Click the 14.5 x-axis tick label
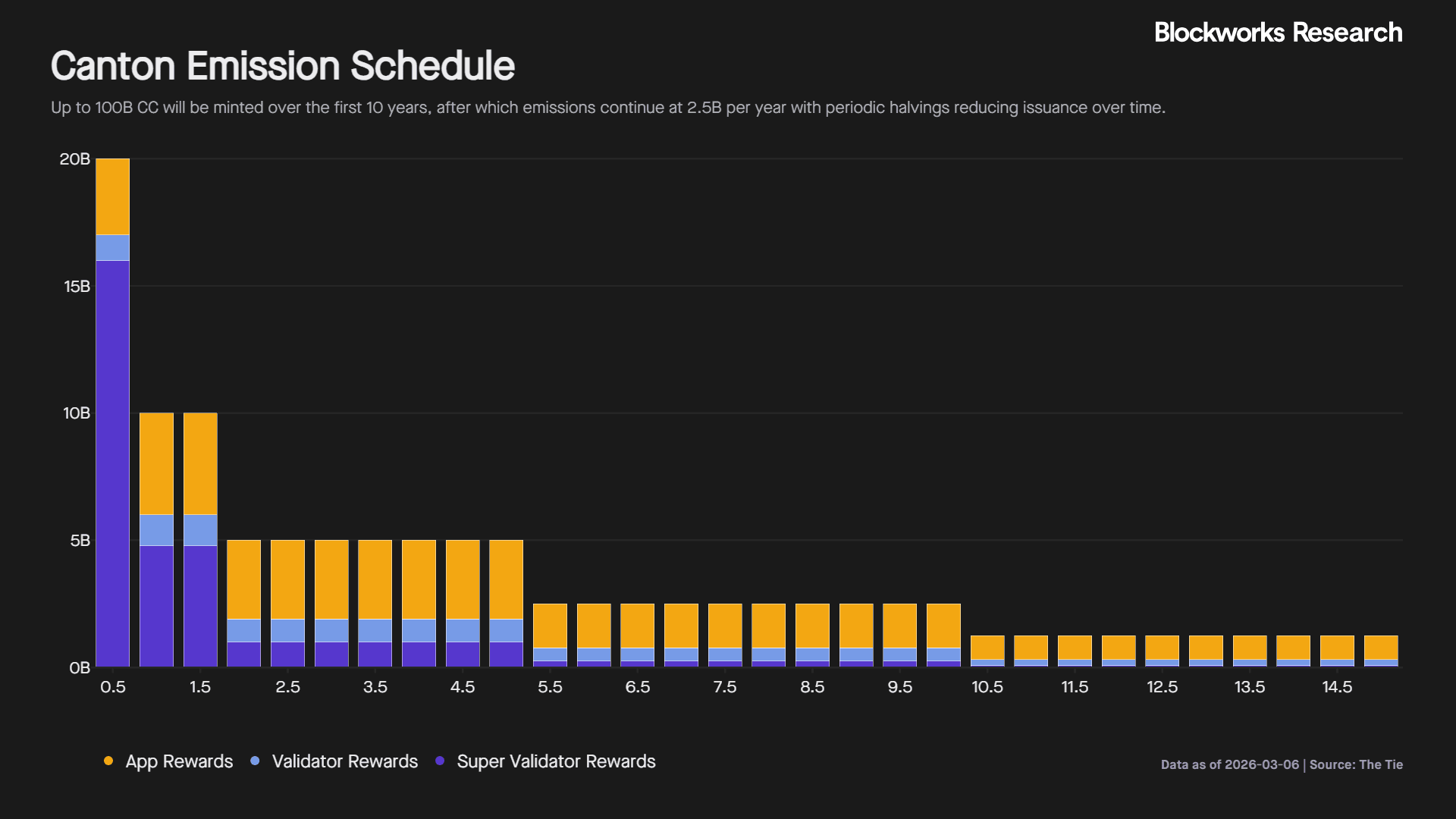This screenshot has height=819, width=1456. coord(1337,687)
